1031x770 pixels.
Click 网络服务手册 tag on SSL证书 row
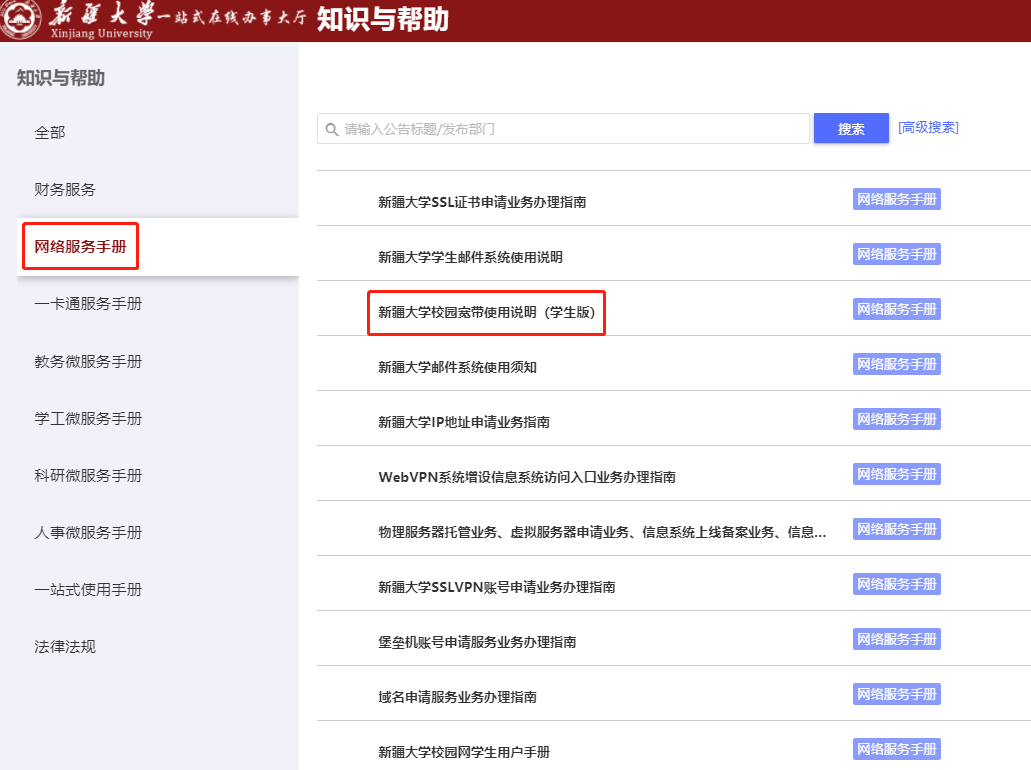click(897, 199)
